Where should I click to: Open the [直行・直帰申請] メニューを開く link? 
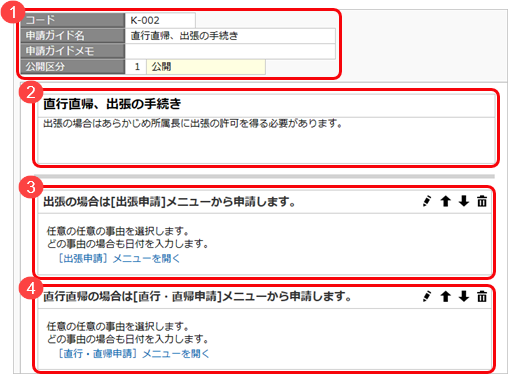point(134,354)
